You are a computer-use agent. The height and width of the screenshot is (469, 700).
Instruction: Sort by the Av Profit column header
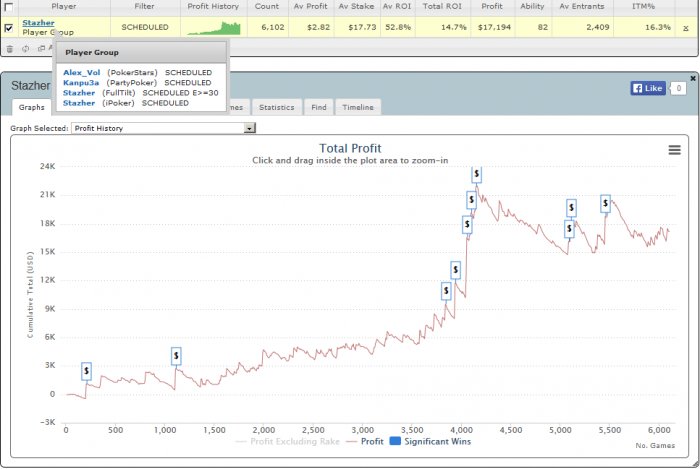click(311, 6)
